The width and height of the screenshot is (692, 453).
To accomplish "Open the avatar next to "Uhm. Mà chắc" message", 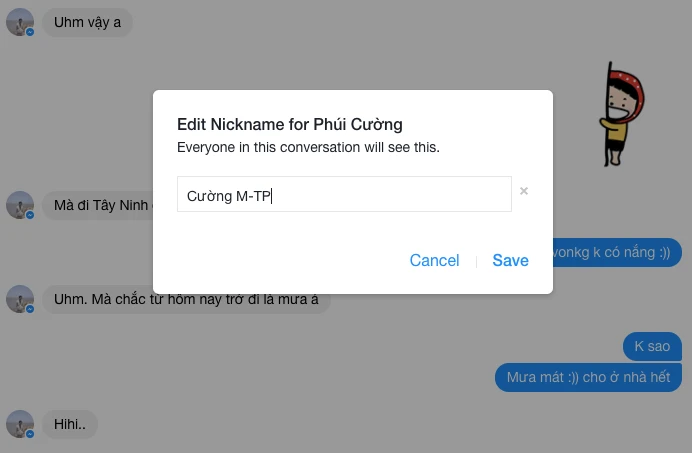I will pos(19,299).
